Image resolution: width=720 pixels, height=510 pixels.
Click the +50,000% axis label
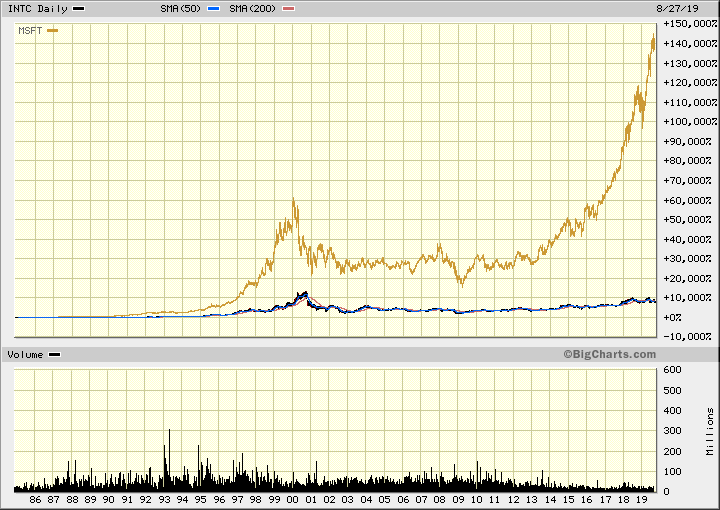(x=687, y=219)
